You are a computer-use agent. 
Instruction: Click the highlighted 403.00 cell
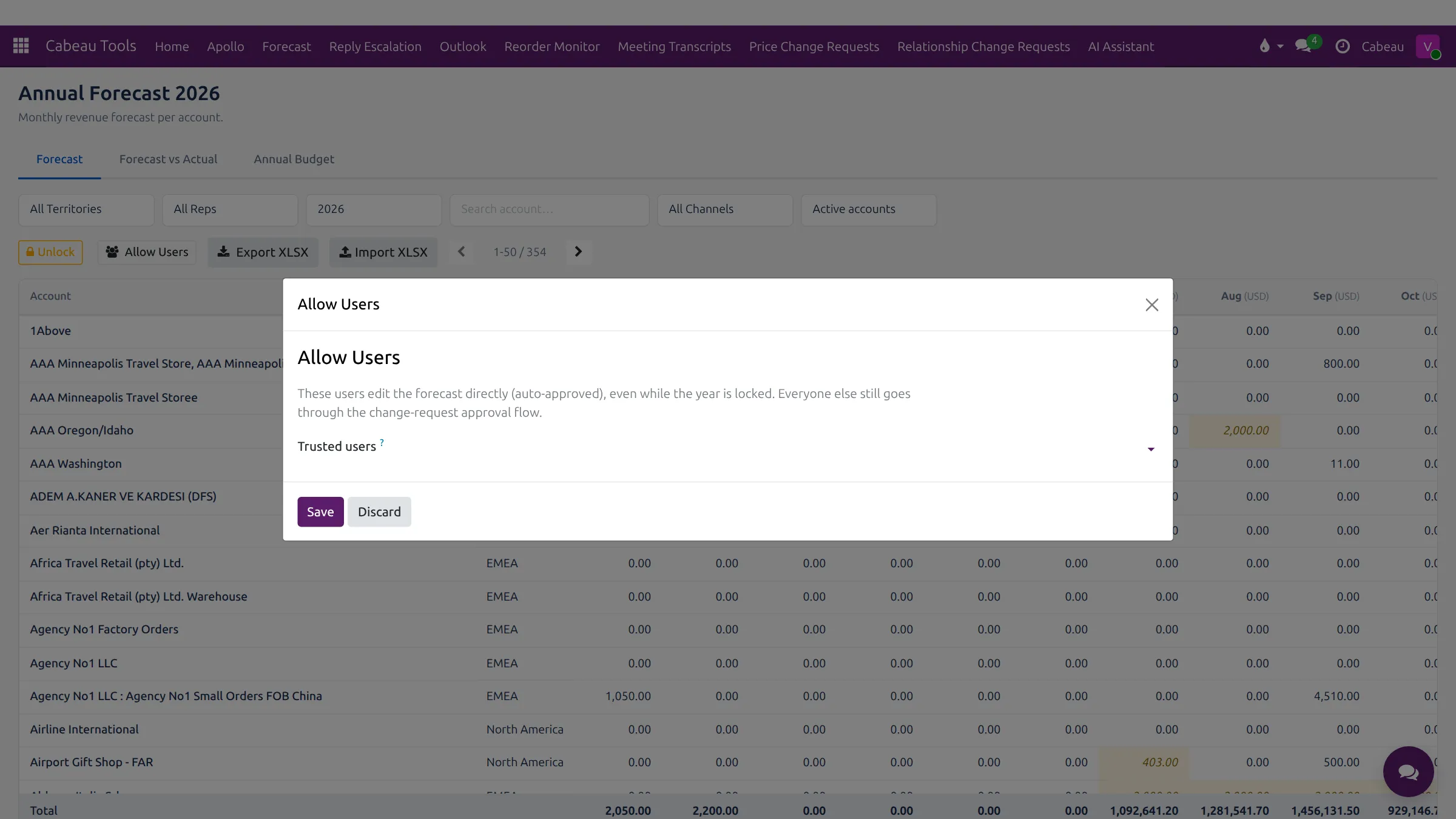1144,762
